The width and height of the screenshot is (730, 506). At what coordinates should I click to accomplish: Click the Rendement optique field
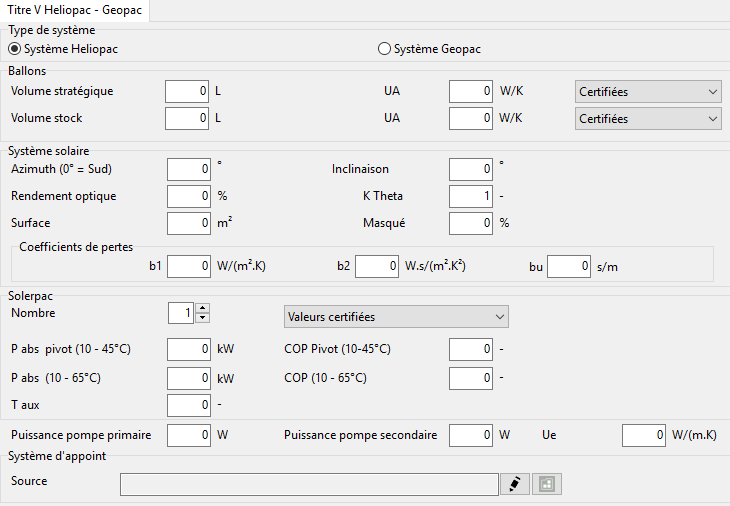[x=189, y=196]
